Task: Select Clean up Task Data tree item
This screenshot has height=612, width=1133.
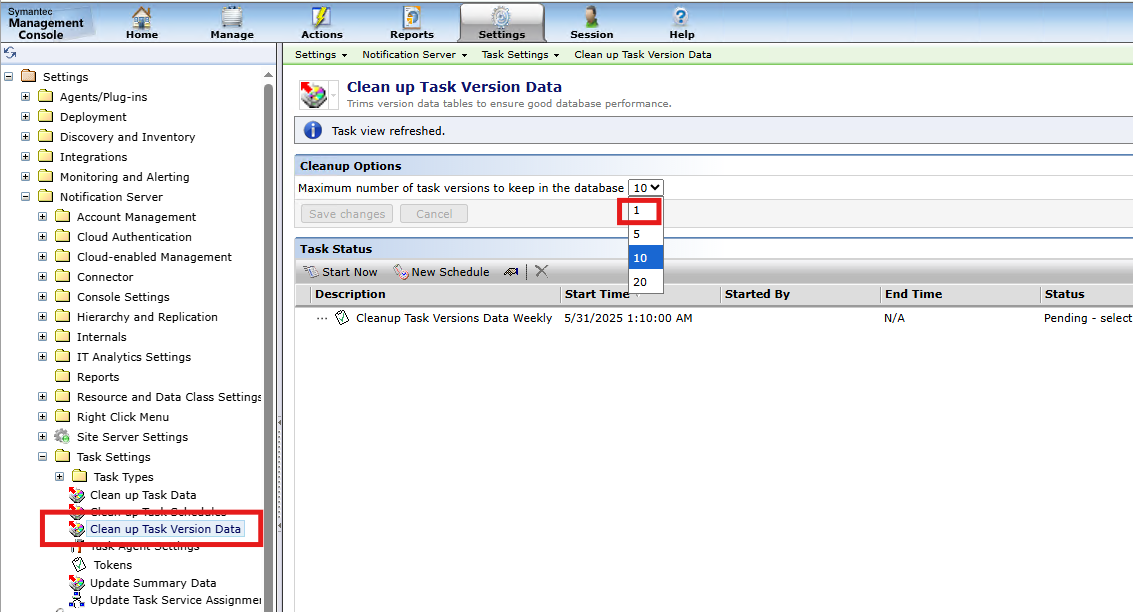Action: point(143,495)
